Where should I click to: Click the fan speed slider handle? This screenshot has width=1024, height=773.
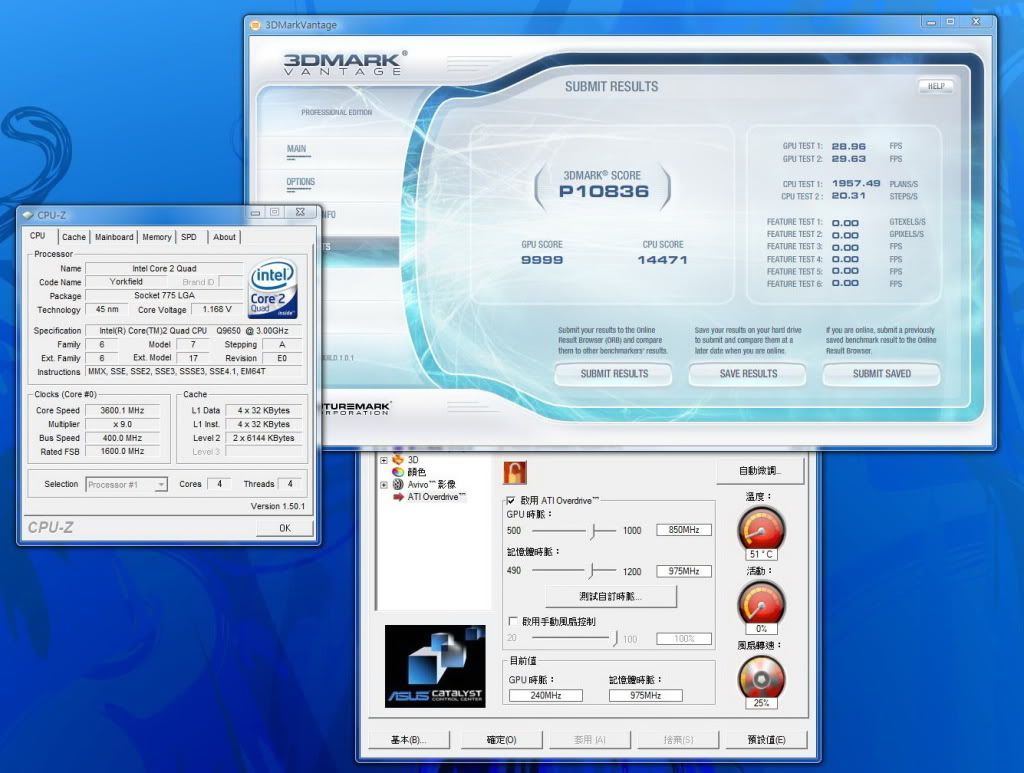point(615,638)
